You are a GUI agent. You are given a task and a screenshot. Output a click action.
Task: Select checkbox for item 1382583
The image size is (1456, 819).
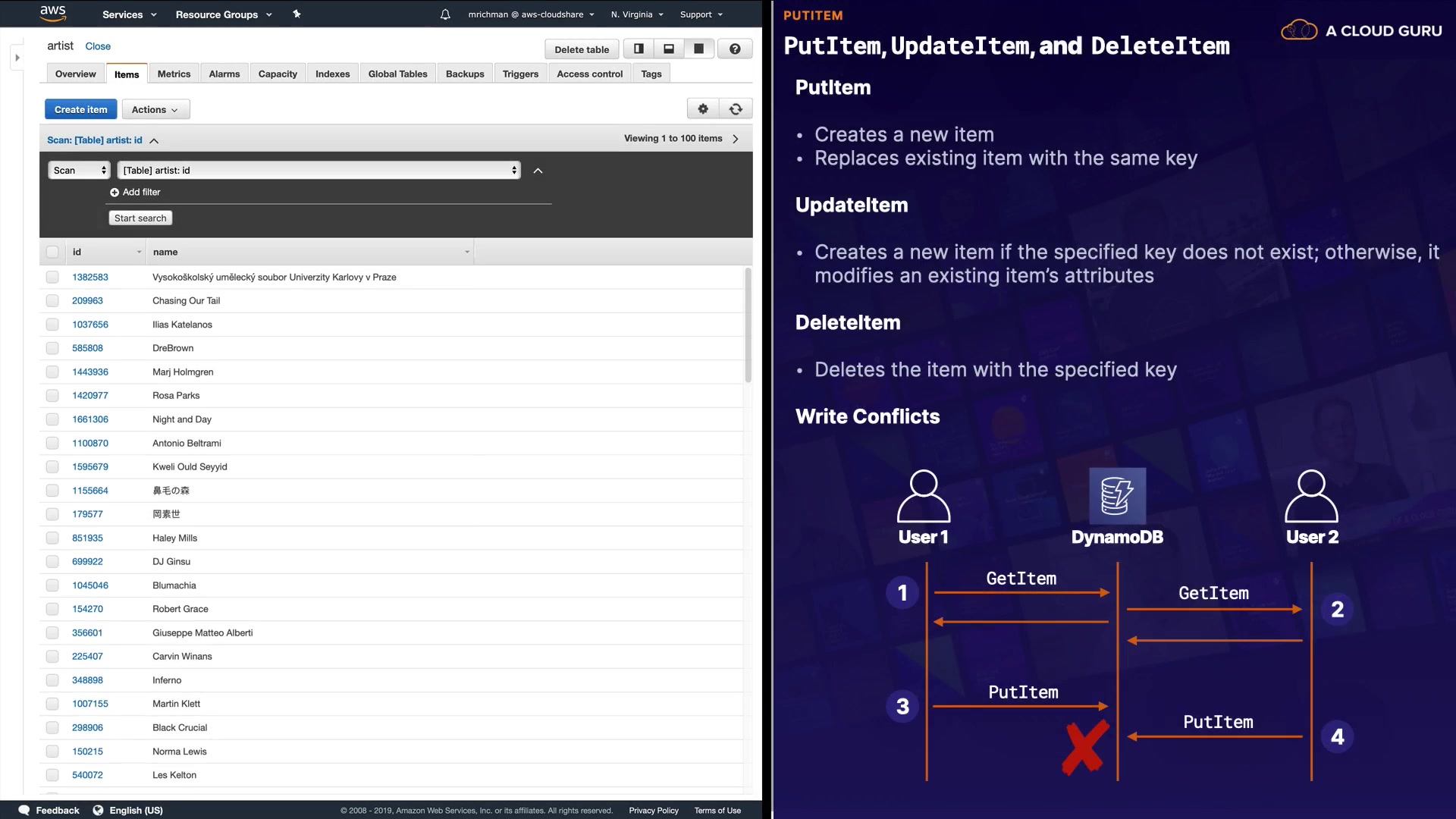[52, 277]
